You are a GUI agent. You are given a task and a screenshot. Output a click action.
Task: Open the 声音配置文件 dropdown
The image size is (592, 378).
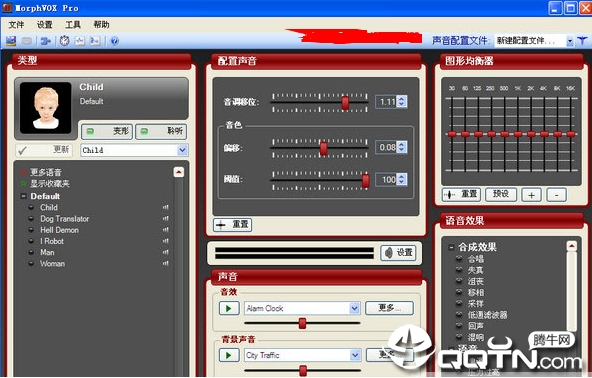click(x=570, y=41)
